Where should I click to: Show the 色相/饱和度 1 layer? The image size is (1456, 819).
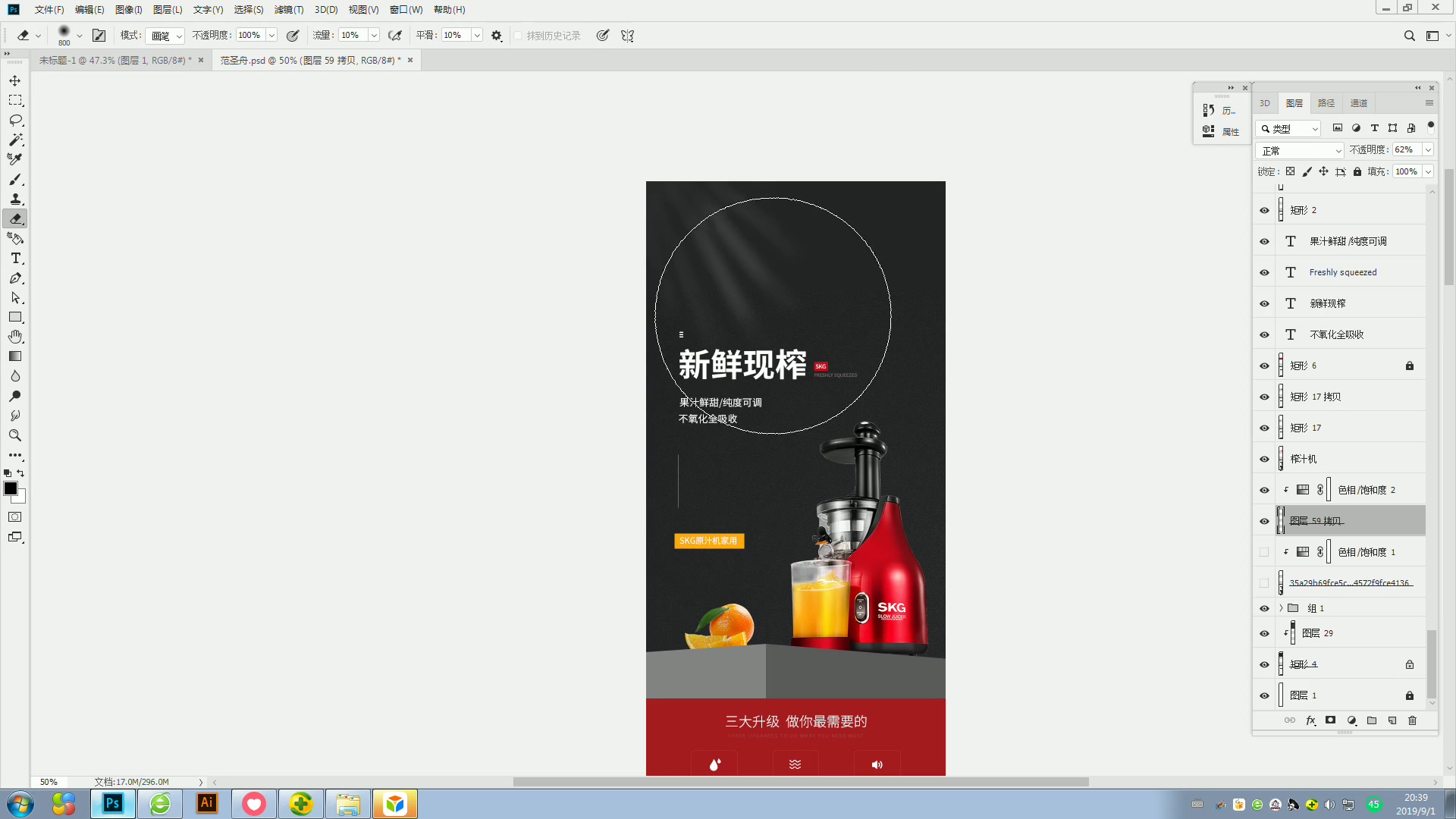[1264, 552]
